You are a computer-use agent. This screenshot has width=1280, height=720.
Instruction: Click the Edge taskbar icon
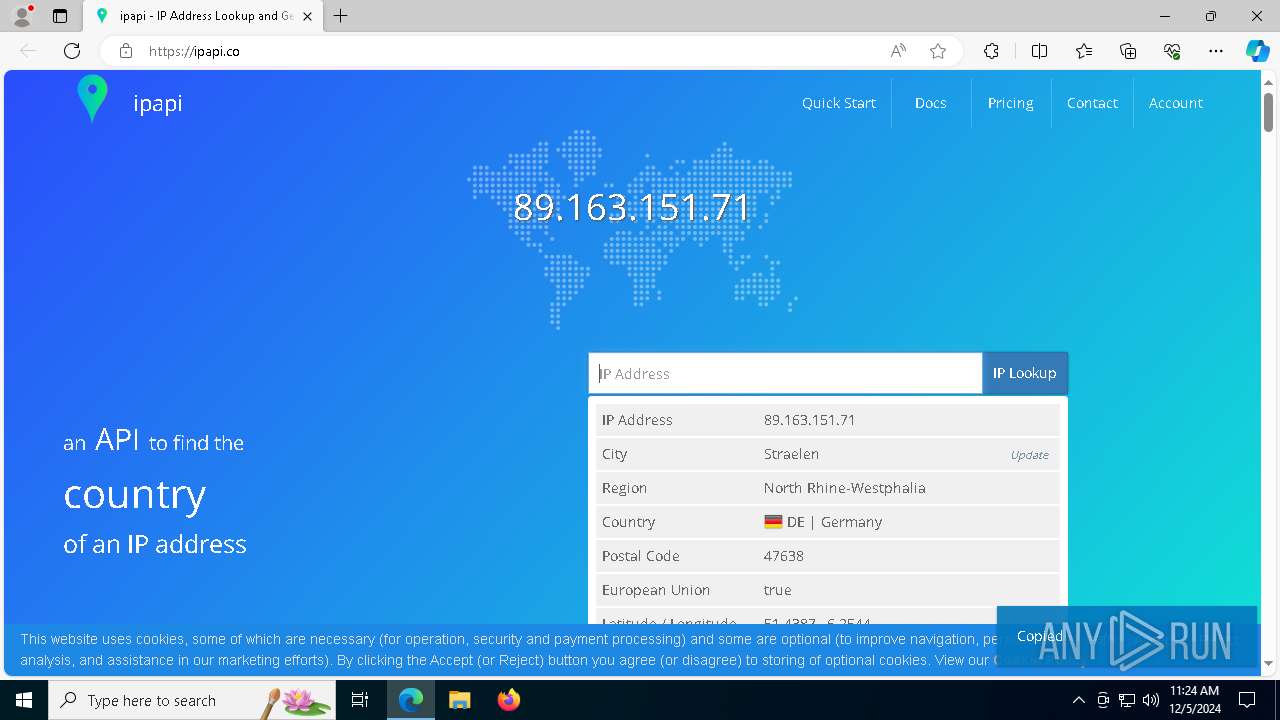[x=411, y=700]
